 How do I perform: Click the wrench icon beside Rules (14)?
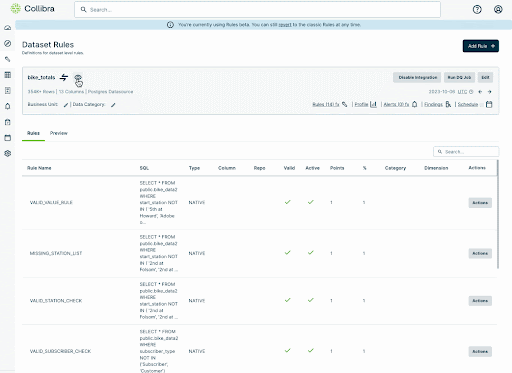[x=345, y=104]
